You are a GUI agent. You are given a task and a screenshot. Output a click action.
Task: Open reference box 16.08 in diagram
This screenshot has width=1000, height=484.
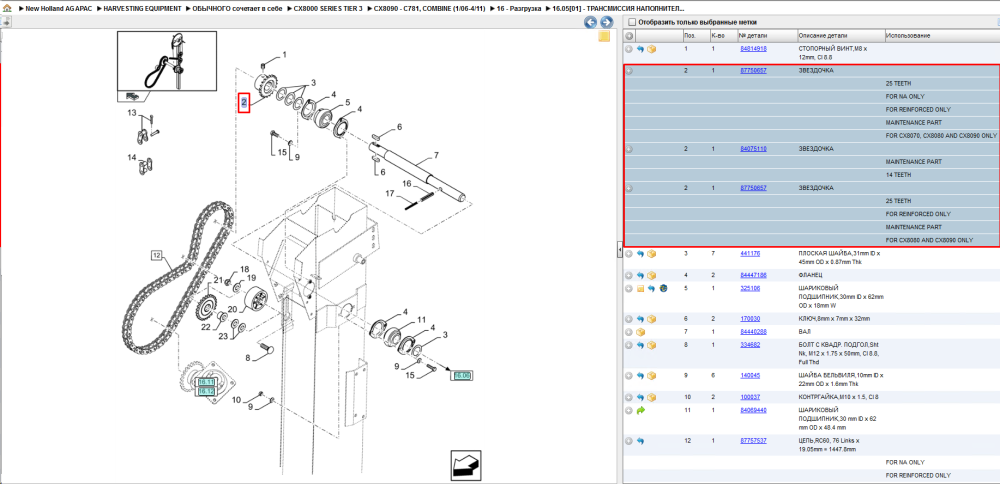point(462,376)
